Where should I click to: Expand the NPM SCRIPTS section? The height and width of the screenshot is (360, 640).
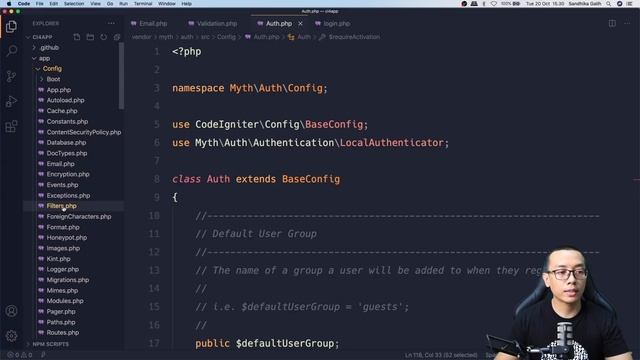pos(51,344)
